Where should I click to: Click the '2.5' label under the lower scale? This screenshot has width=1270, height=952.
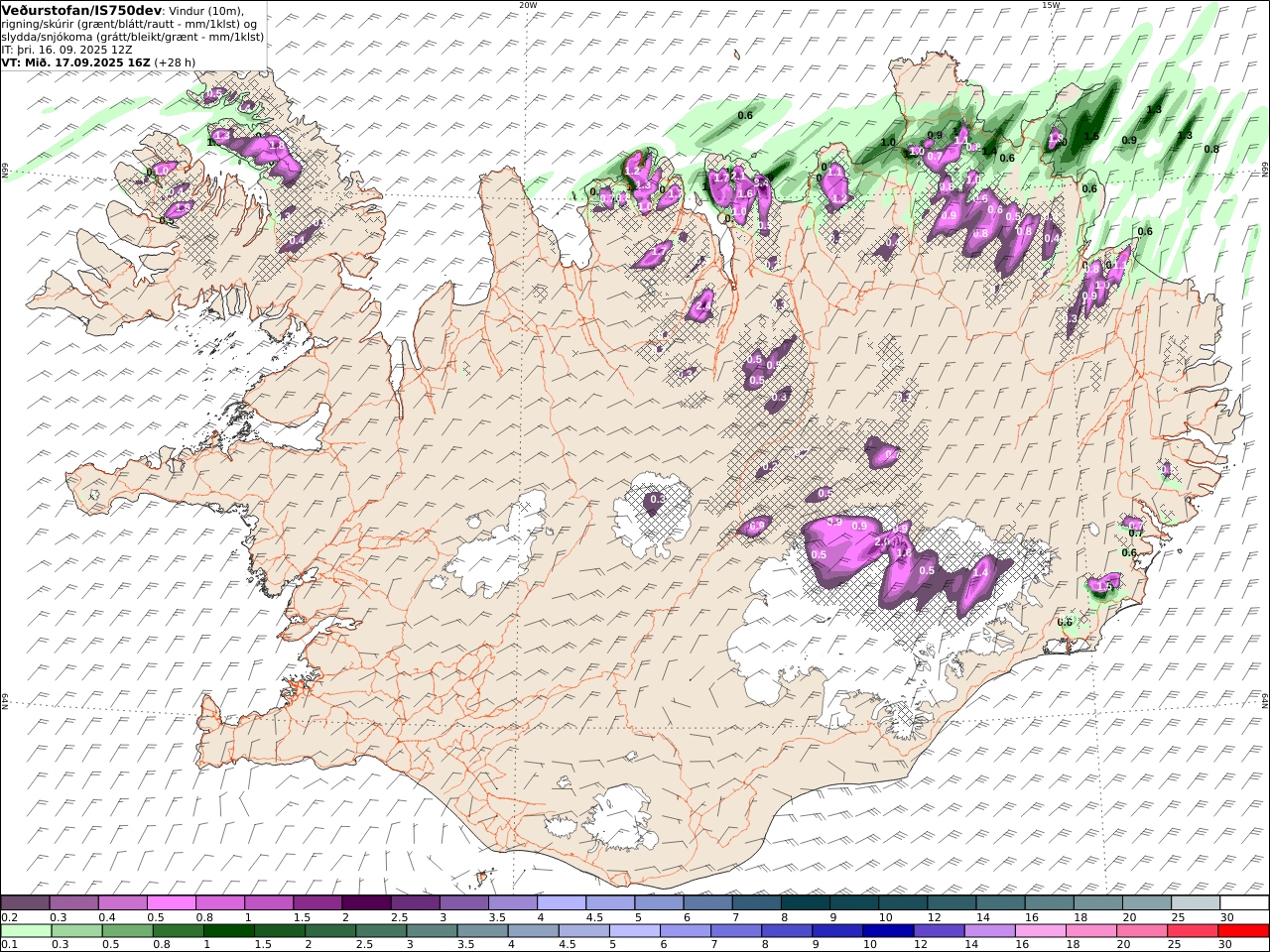pos(364,945)
